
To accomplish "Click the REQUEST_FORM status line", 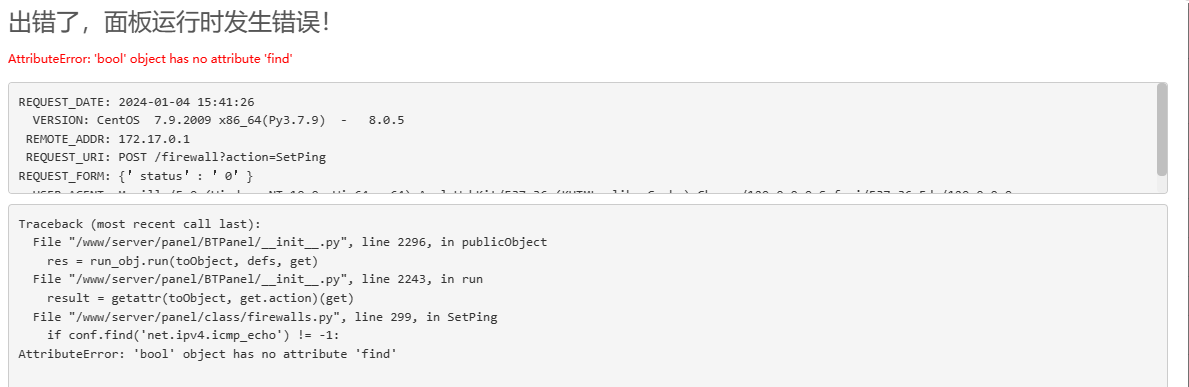I will 136,176.
